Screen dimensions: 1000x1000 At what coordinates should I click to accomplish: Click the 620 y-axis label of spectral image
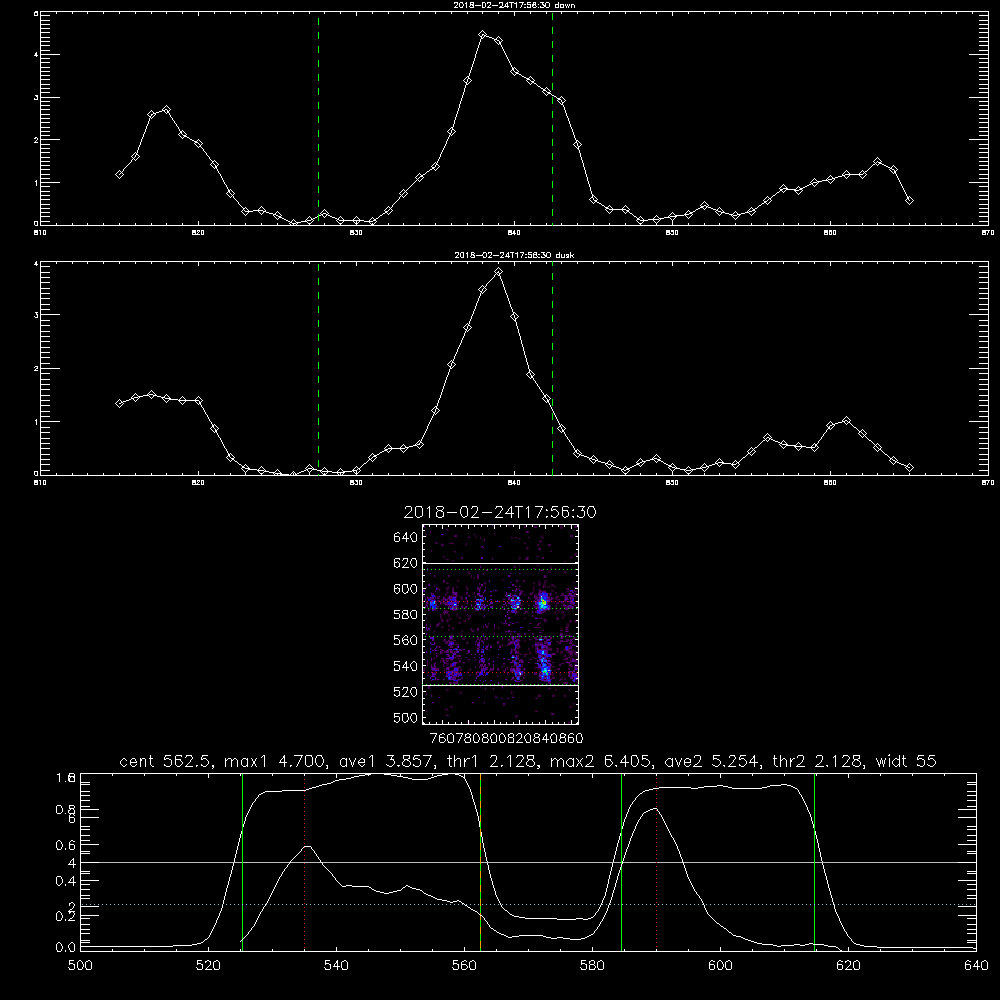click(x=406, y=563)
